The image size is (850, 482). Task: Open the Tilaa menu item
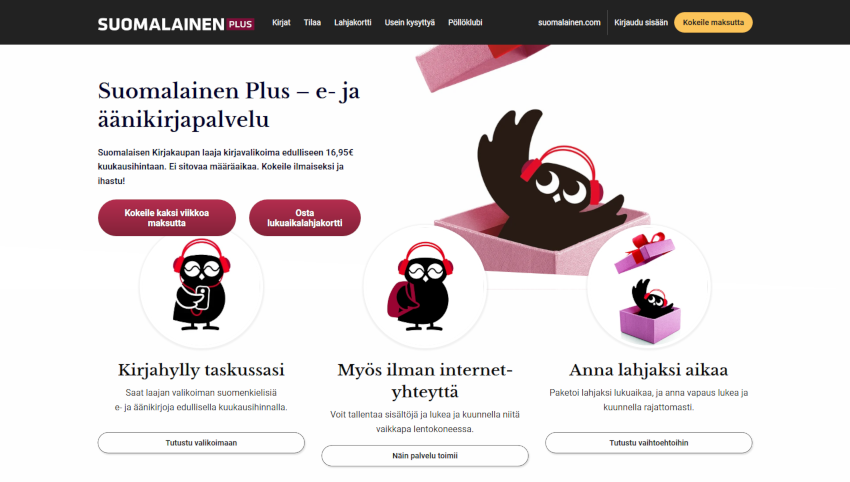click(312, 22)
